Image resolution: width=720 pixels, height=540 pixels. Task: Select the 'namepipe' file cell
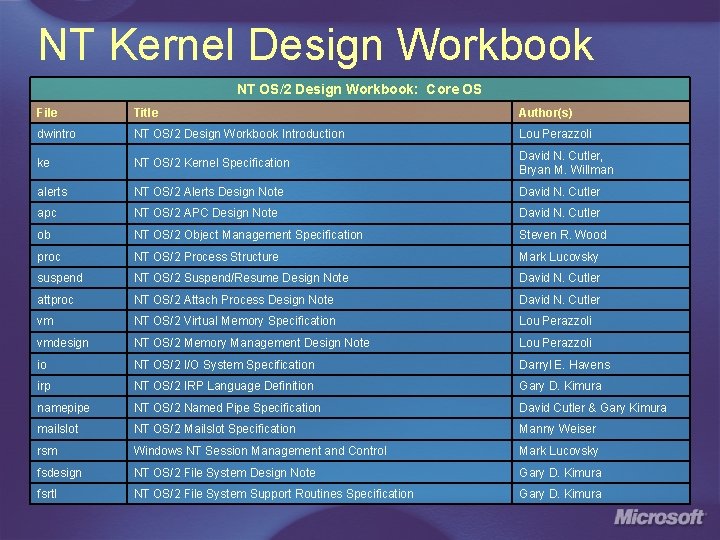[79, 407]
